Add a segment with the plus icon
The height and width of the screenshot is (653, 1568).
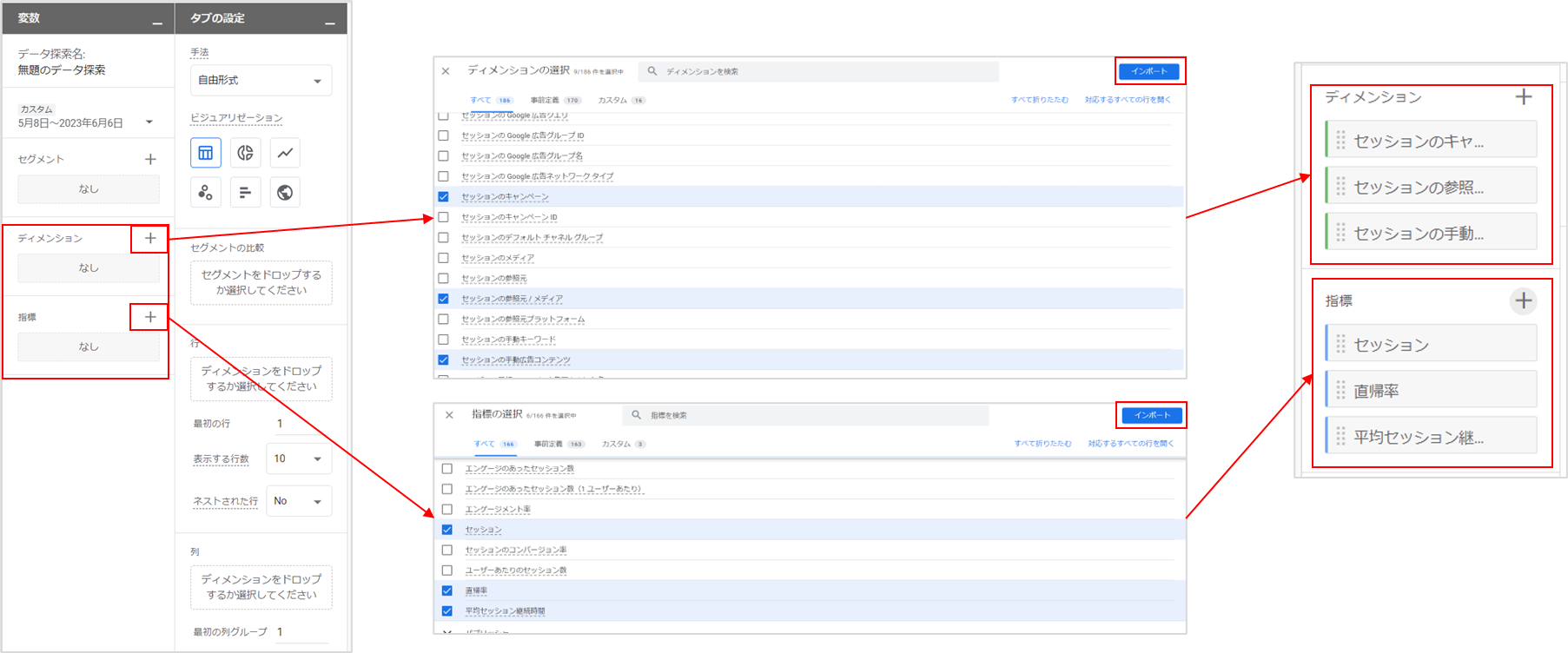150,159
